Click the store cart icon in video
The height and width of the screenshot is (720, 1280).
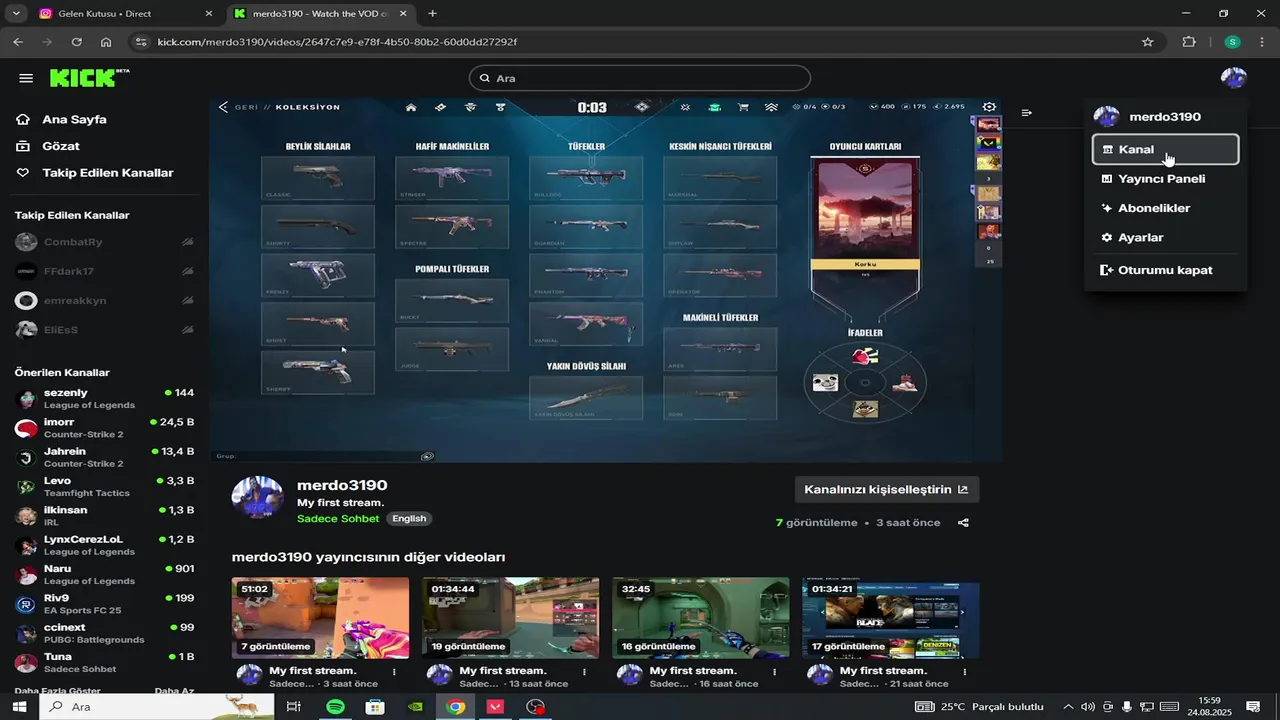(743, 107)
